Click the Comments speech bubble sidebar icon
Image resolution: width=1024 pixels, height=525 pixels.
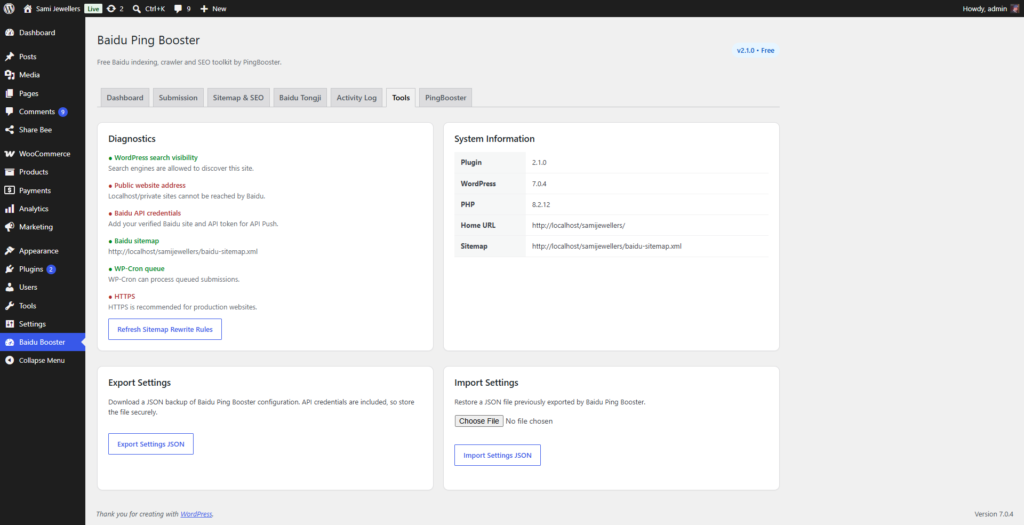(9, 112)
